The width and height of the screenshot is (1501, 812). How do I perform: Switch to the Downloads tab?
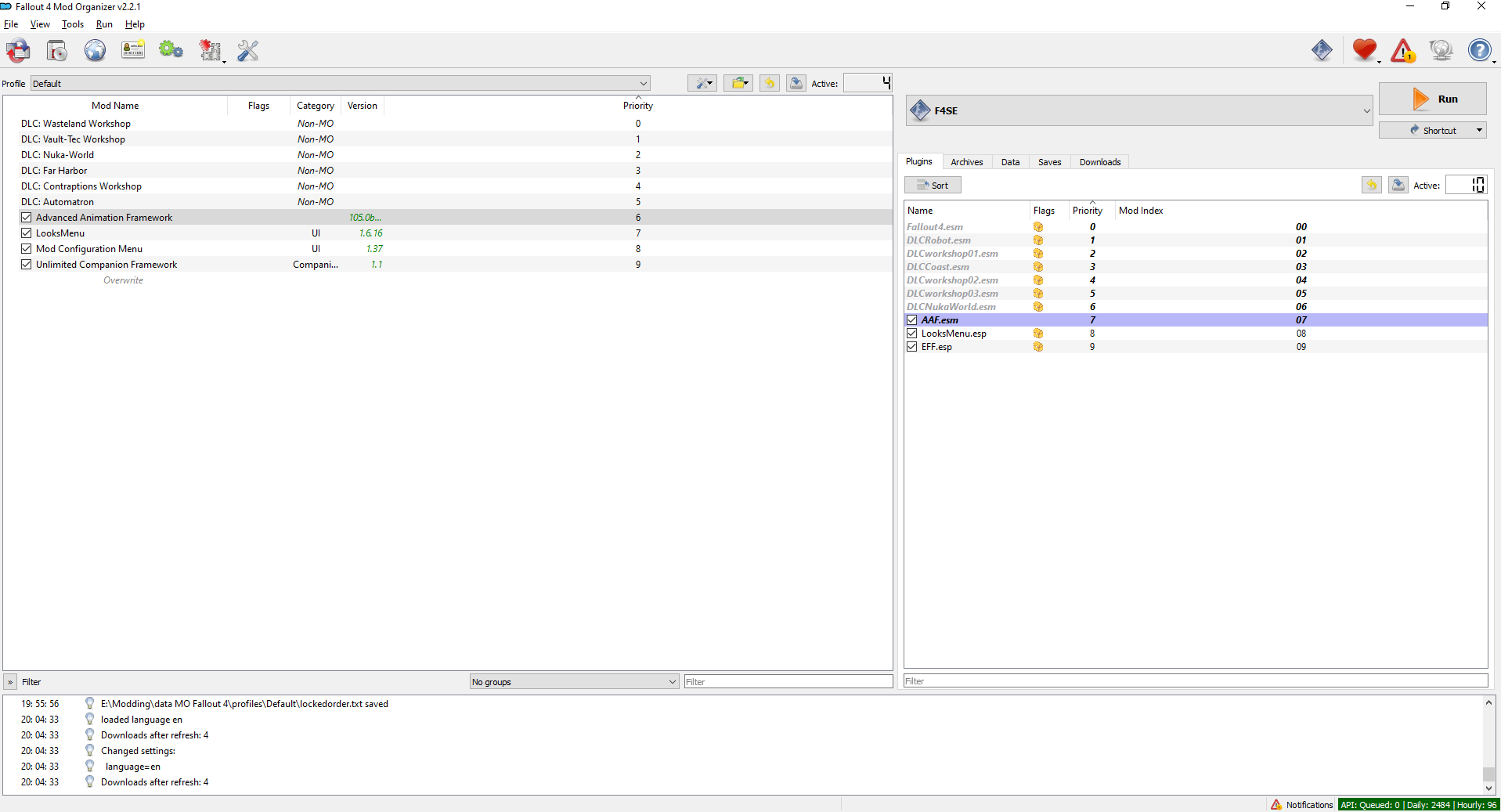point(1100,162)
